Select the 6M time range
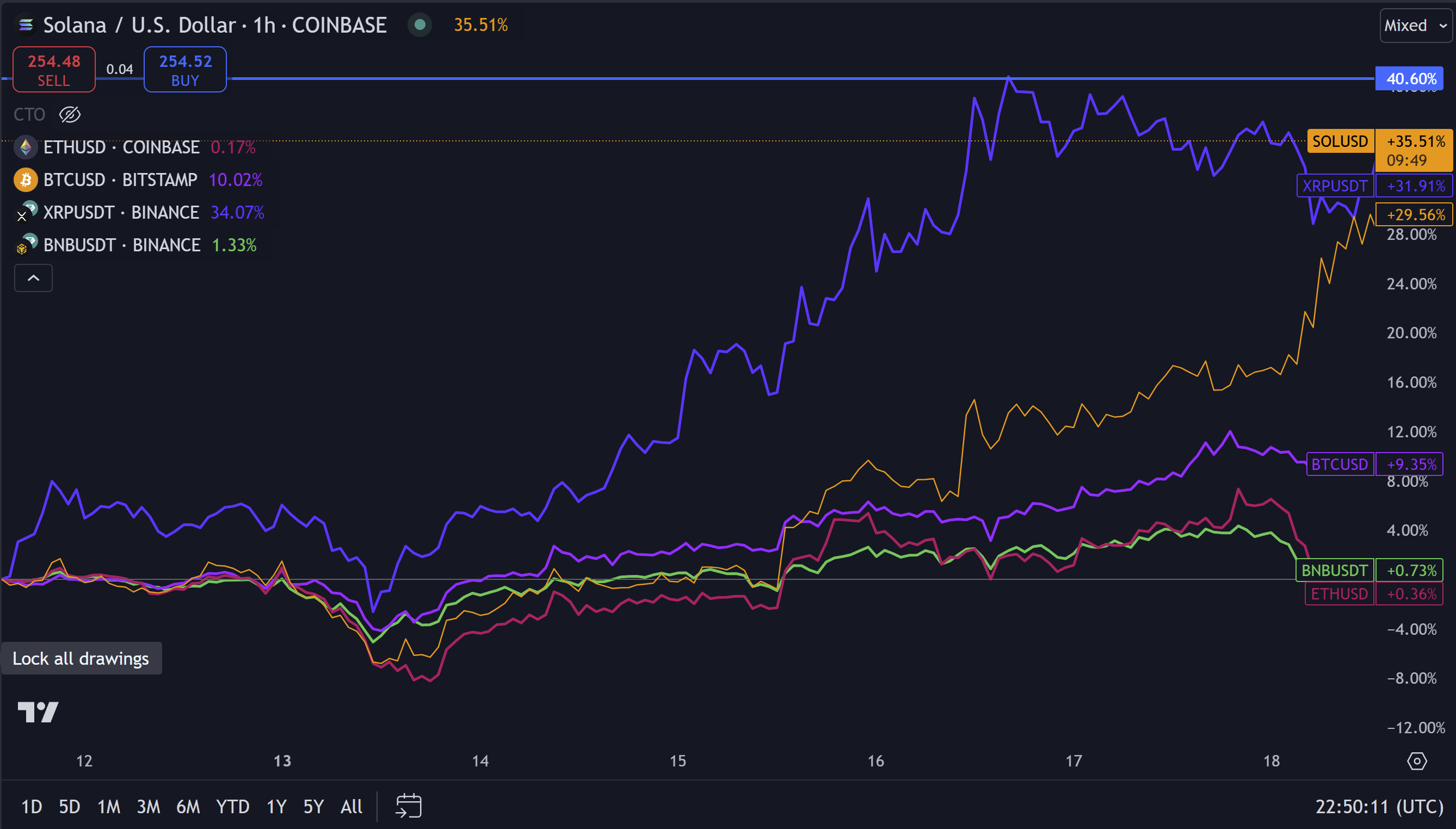Screen dimensions: 1456x829 click(x=188, y=807)
